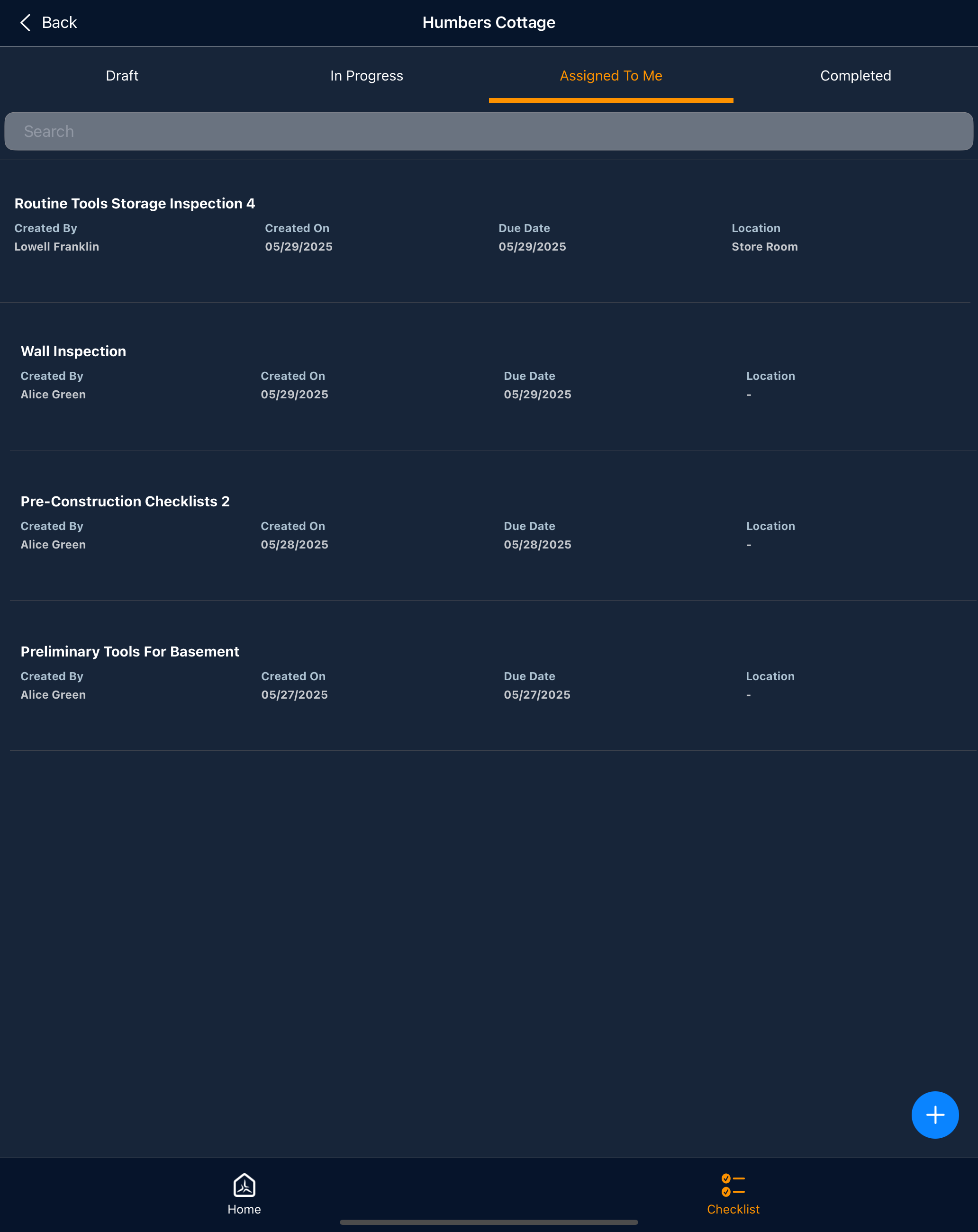
Task: Tap the Back text label
Action: [x=59, y=23]
